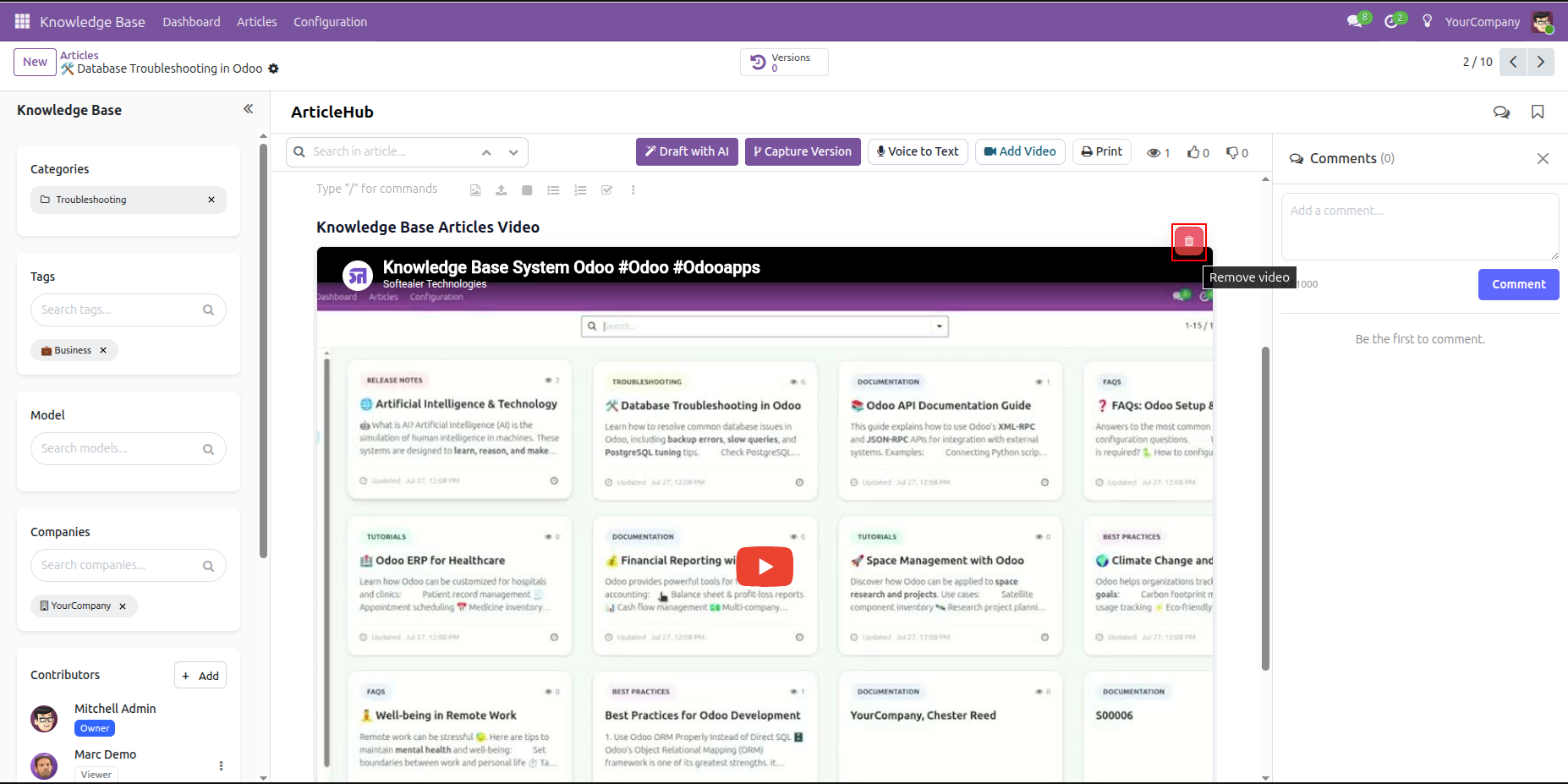
Task: Click the Knowledge Base app title
Action: (x=93, y=22)
